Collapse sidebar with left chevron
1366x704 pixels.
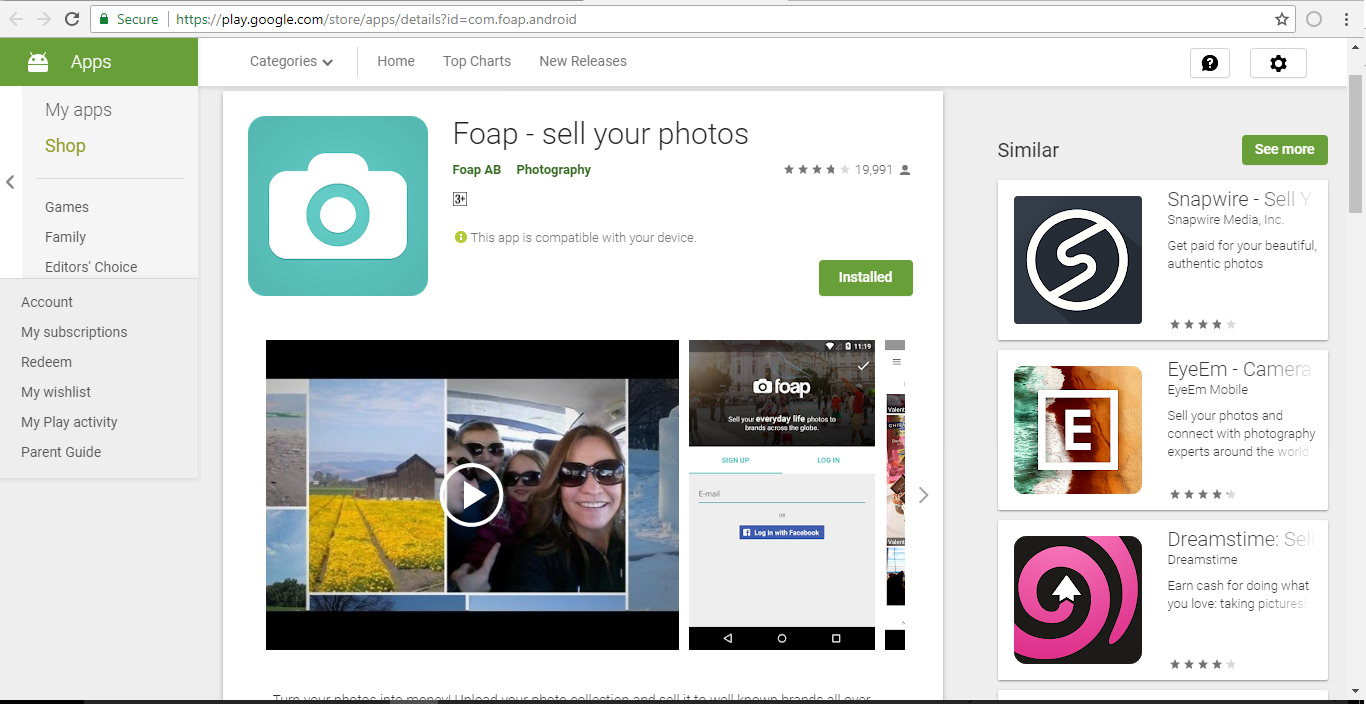tap(10, 182)
